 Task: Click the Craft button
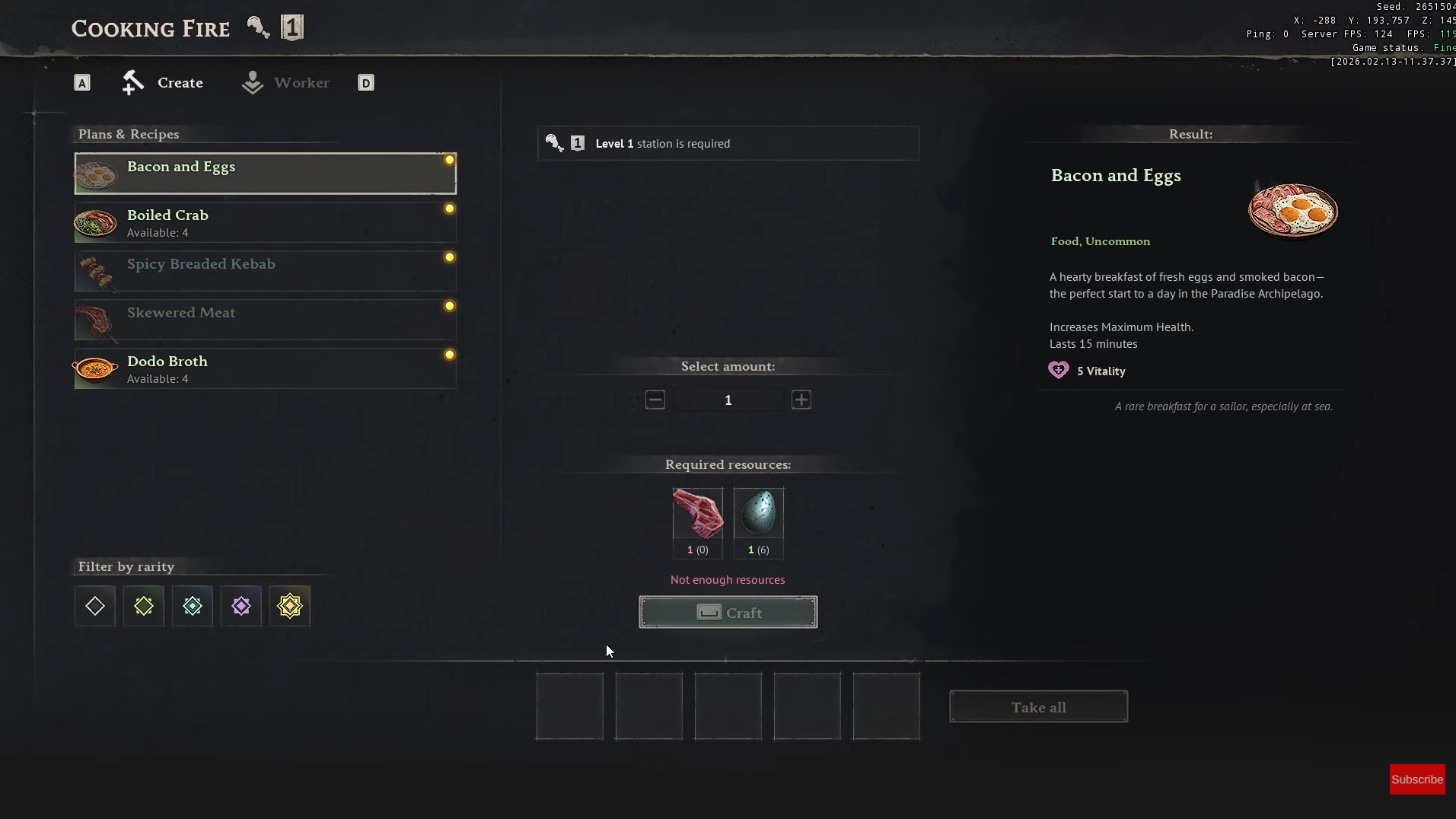(728, 612)
